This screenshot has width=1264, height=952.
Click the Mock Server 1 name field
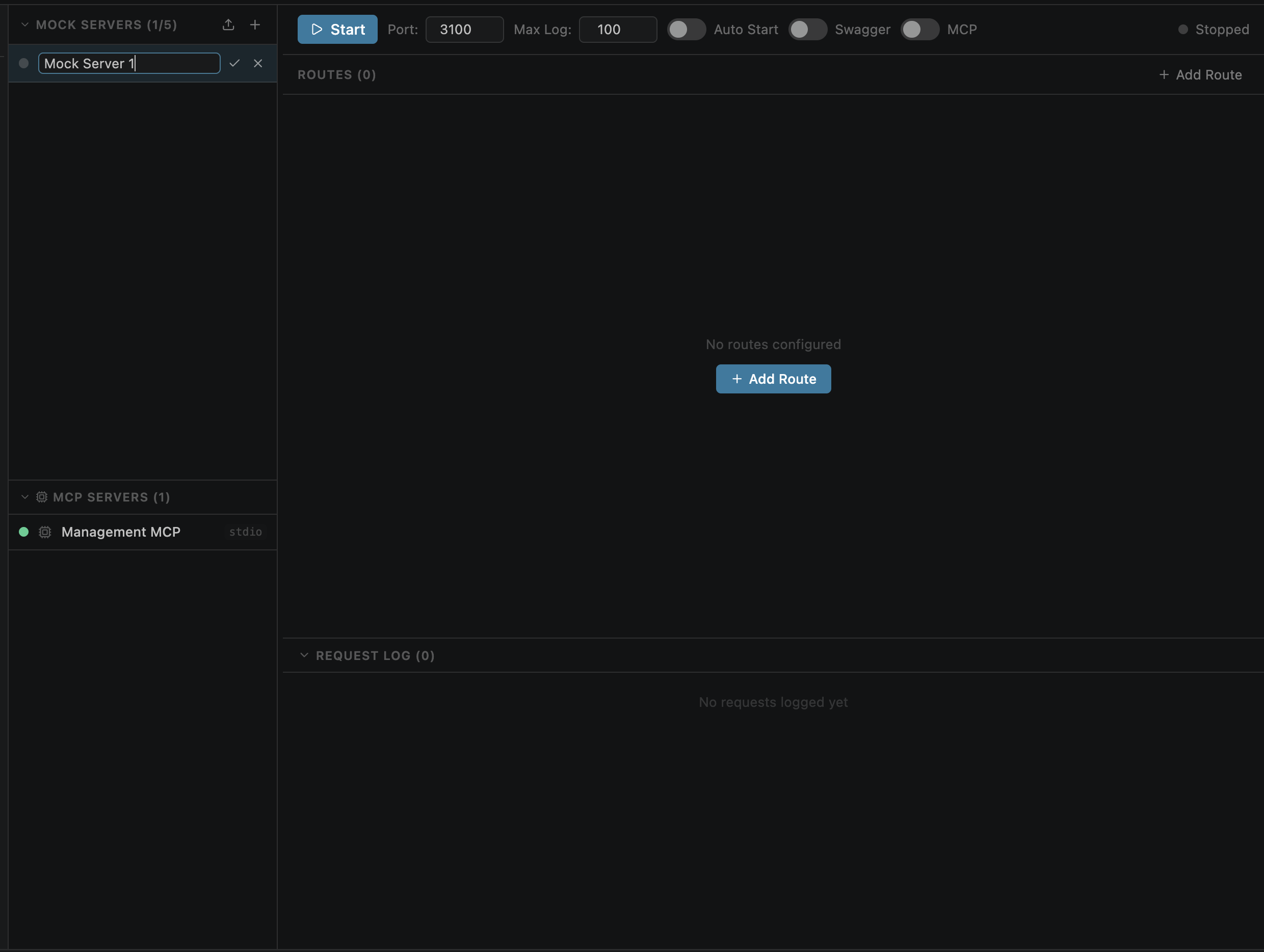[x=129, y=63]
